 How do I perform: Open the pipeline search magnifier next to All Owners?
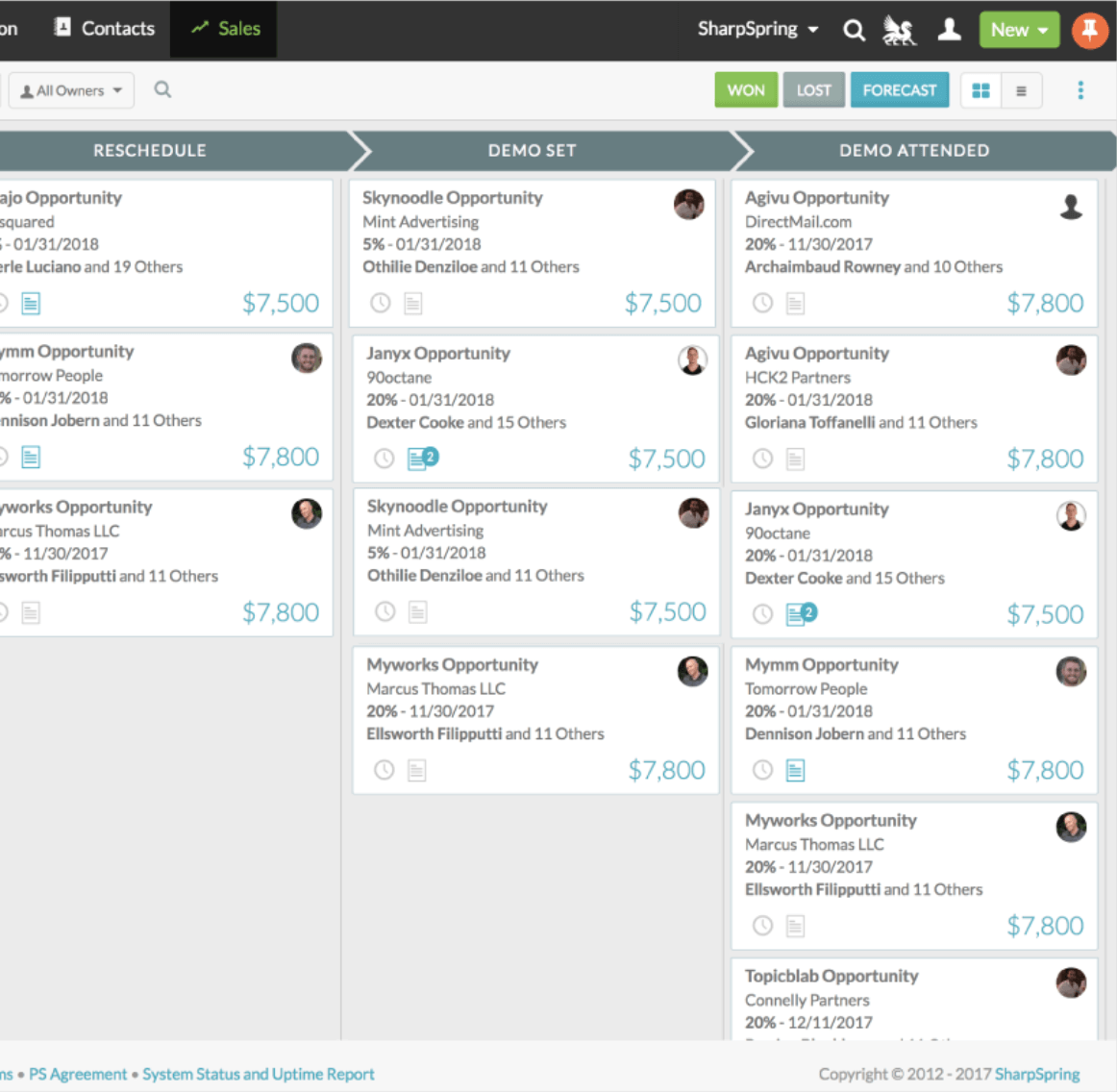[x=162, y=89]
